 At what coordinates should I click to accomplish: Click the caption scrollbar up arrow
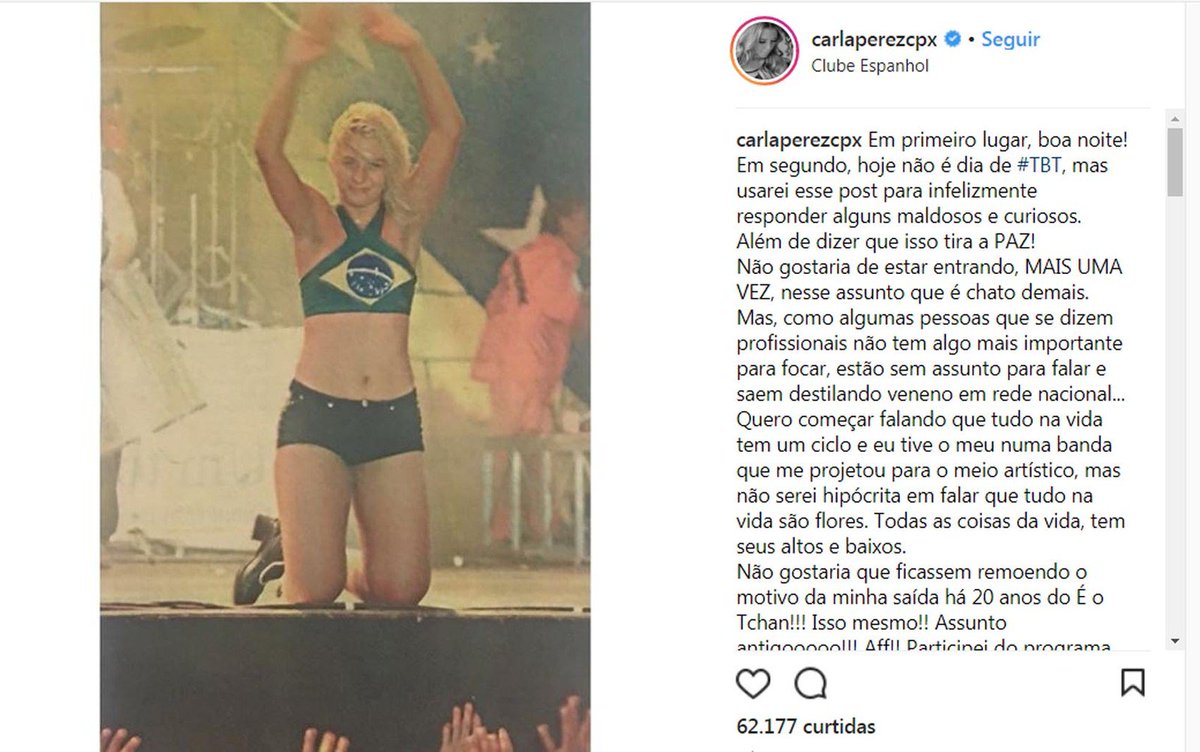pyautogui.click(x=1176, y=118)
